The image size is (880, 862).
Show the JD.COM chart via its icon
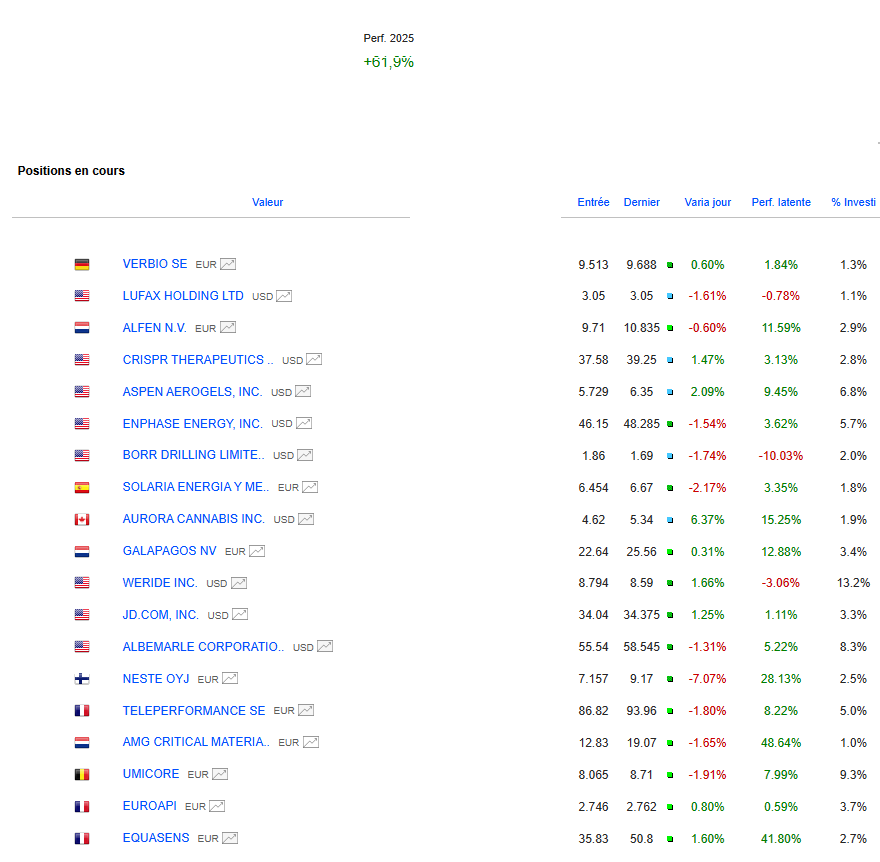click(240, 615)
